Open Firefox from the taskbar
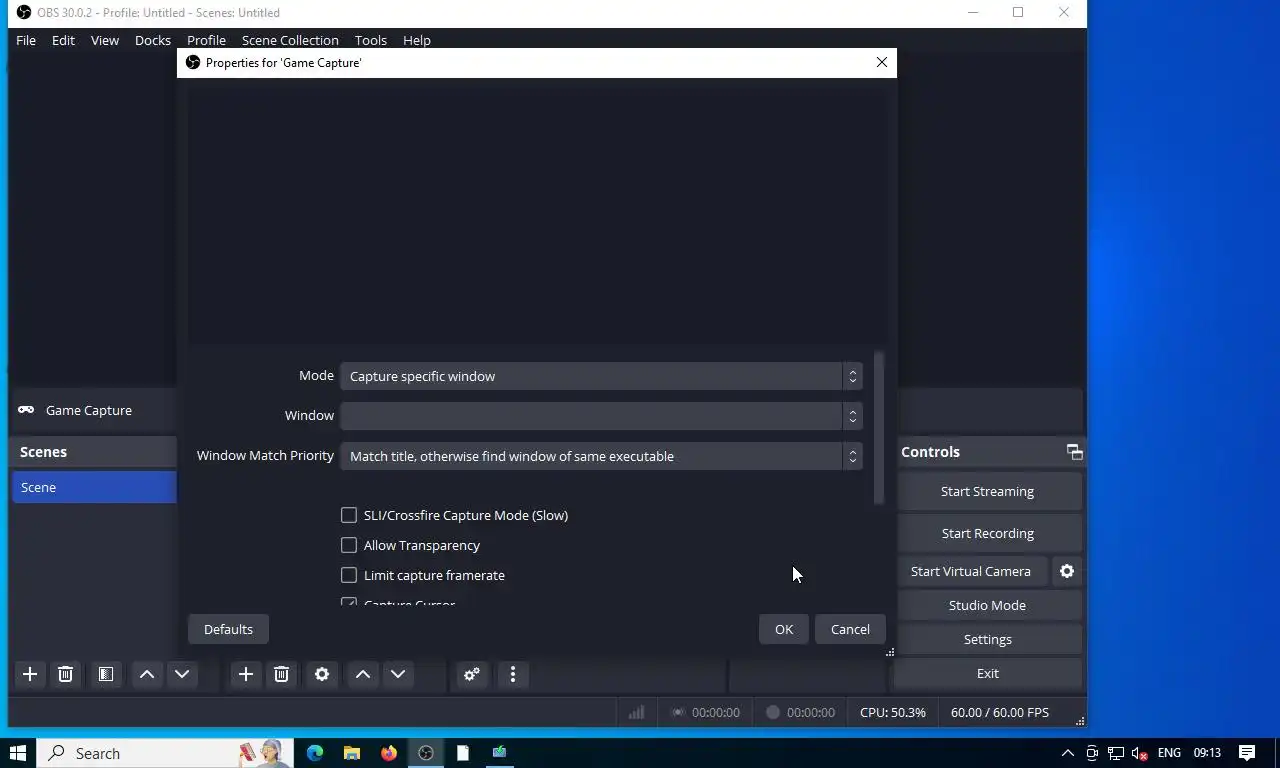This screenshot has width=1280, height=768. [x=389, y=753]
